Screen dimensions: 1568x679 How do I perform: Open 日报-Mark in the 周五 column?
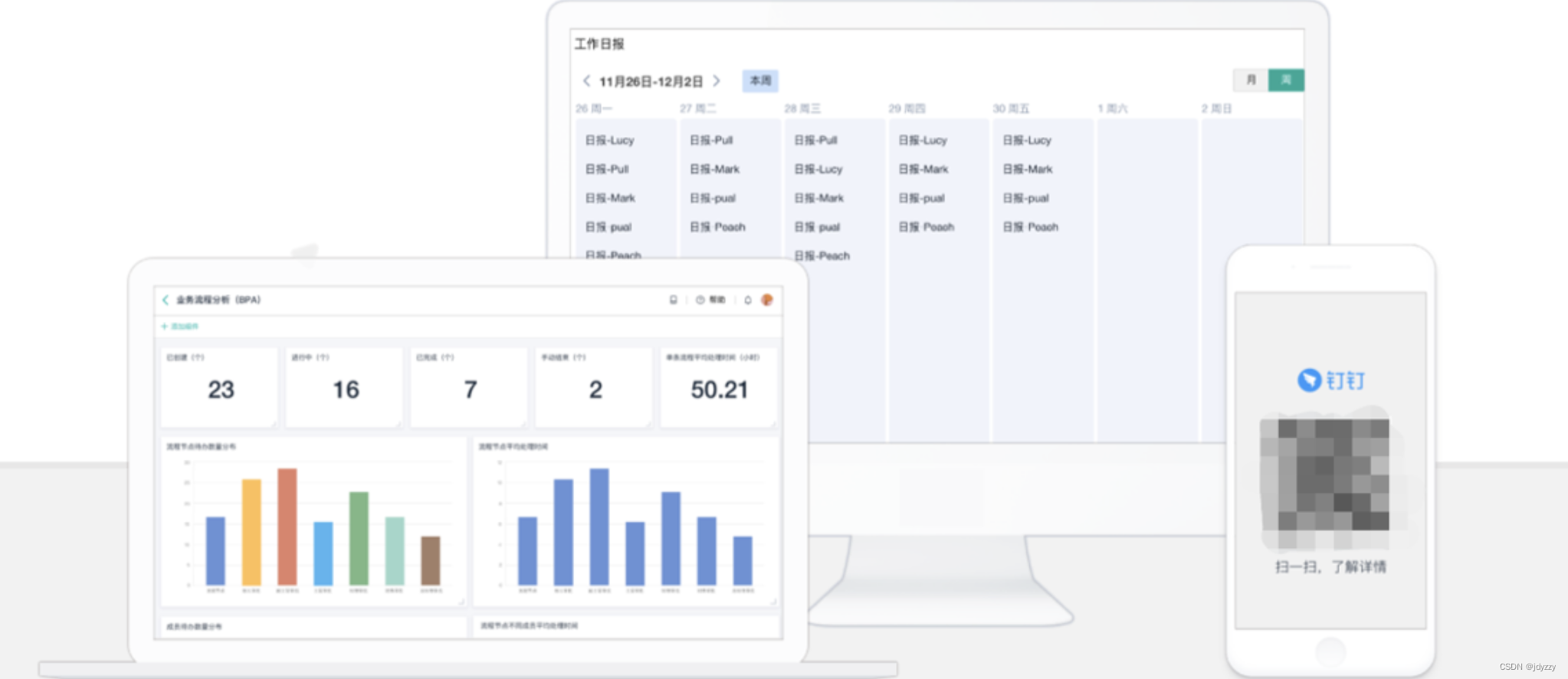[1028, 169]
